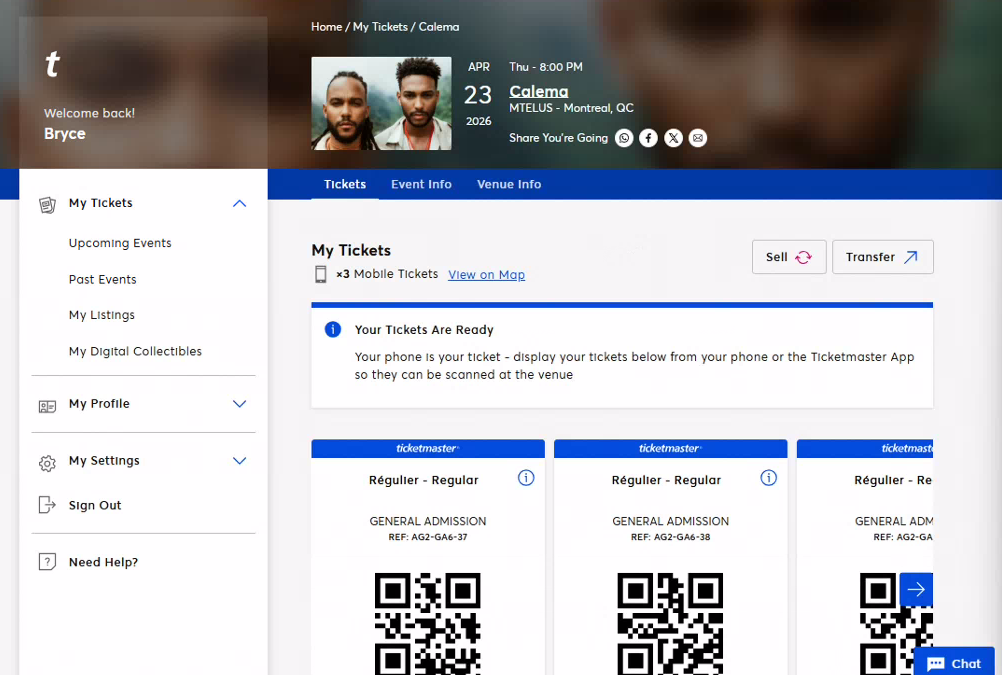Click the next ticket arrow button
The height and width of the screenshot is (675, 1002).
point(916,589)
